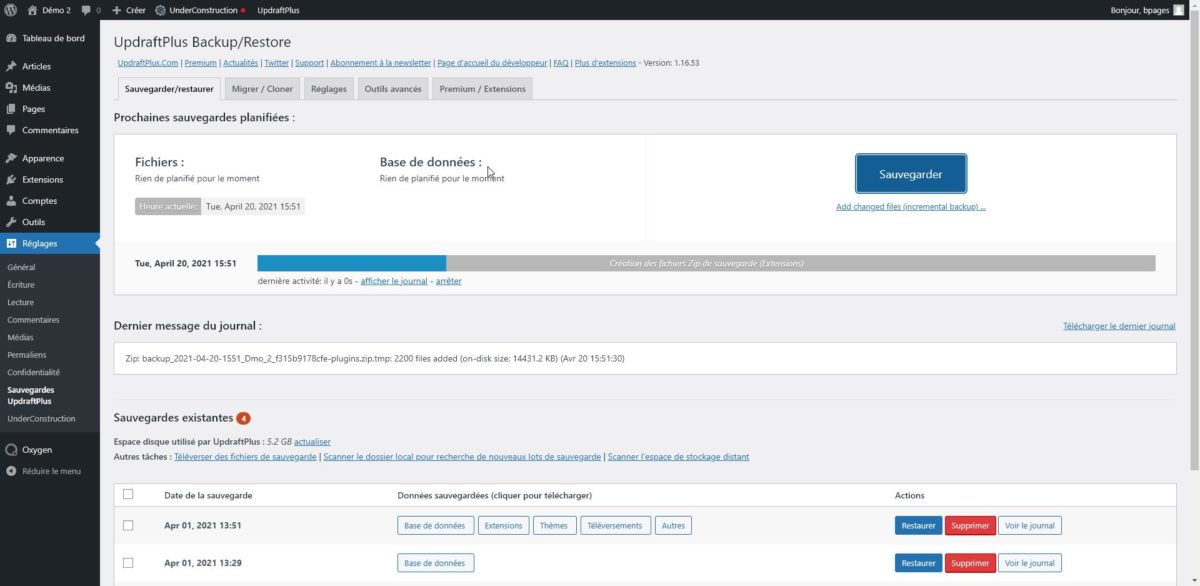The height and width of the screenshot is (586, 1200).
Task: Open Abonnement à la newsletter link
Action: pos(379,63)
